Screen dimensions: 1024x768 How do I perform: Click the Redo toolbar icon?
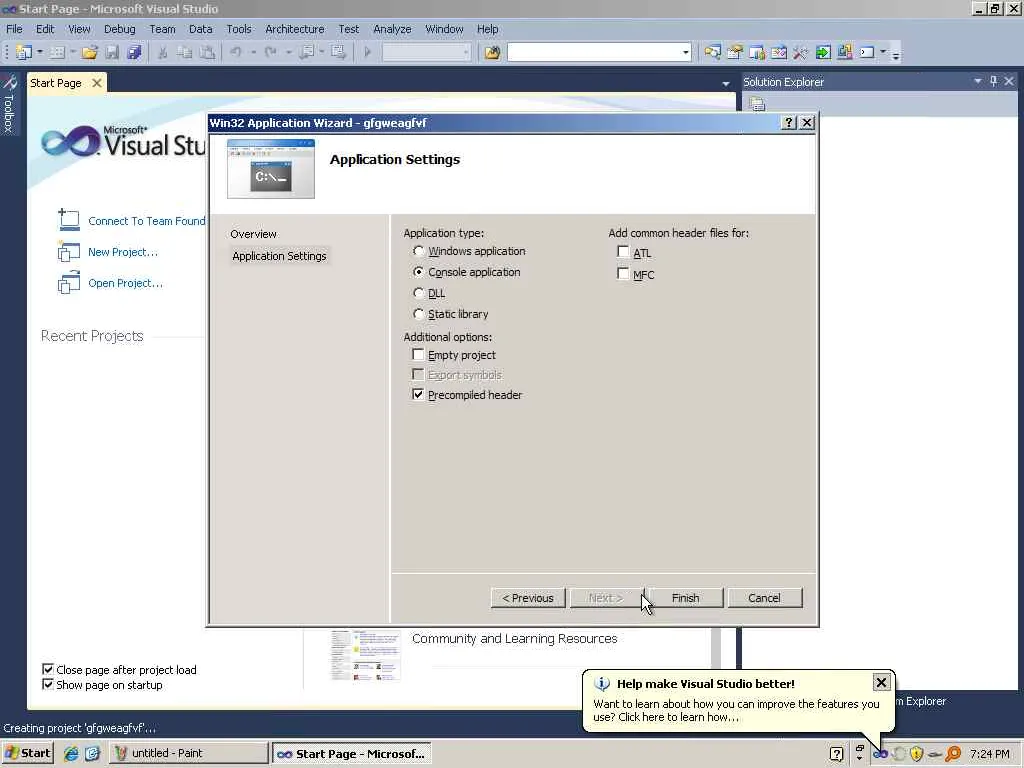coord(271,52)
